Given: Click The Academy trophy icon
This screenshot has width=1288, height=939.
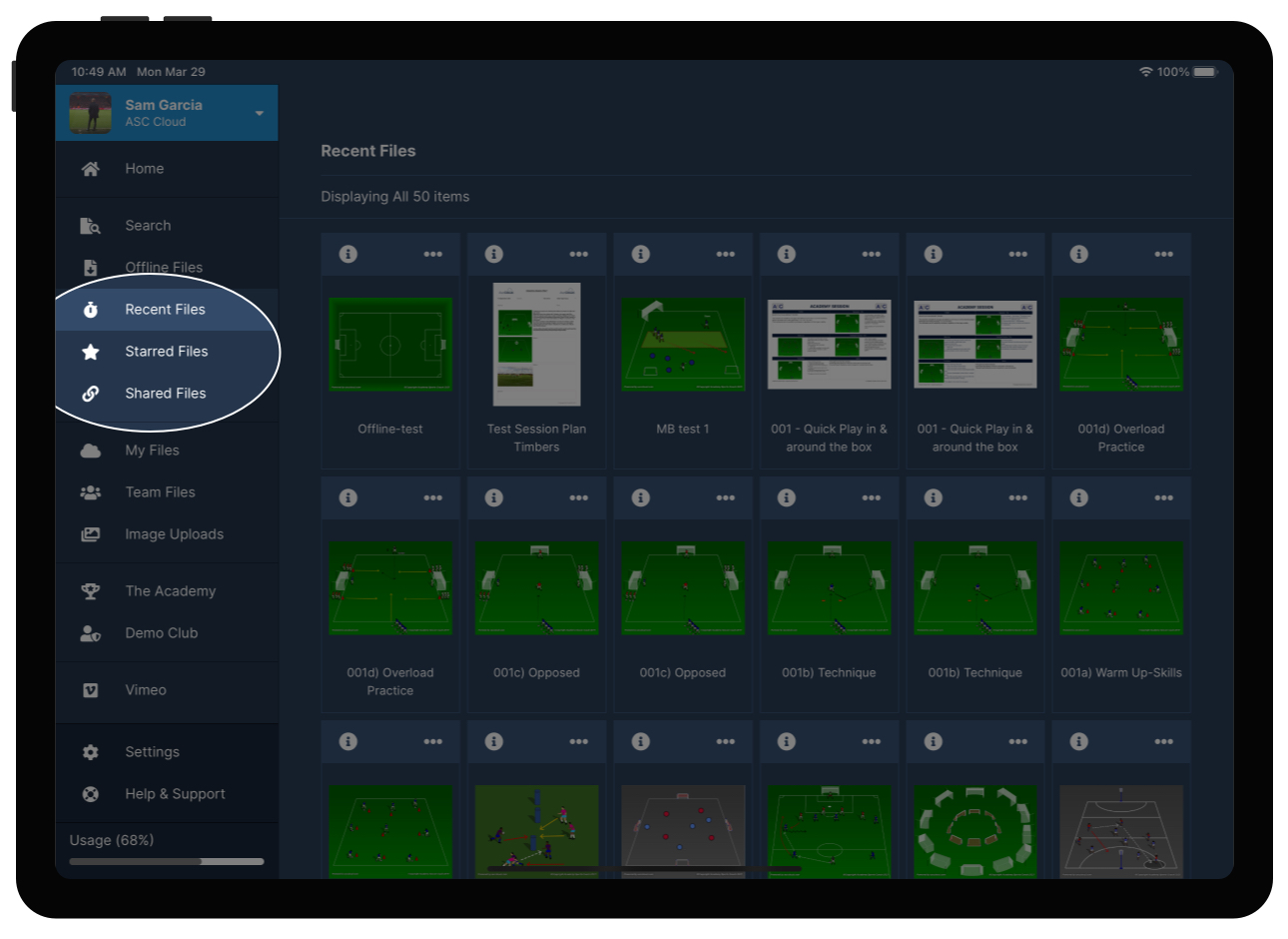Looking at the screenshot, I should click(x=91, y=591).
